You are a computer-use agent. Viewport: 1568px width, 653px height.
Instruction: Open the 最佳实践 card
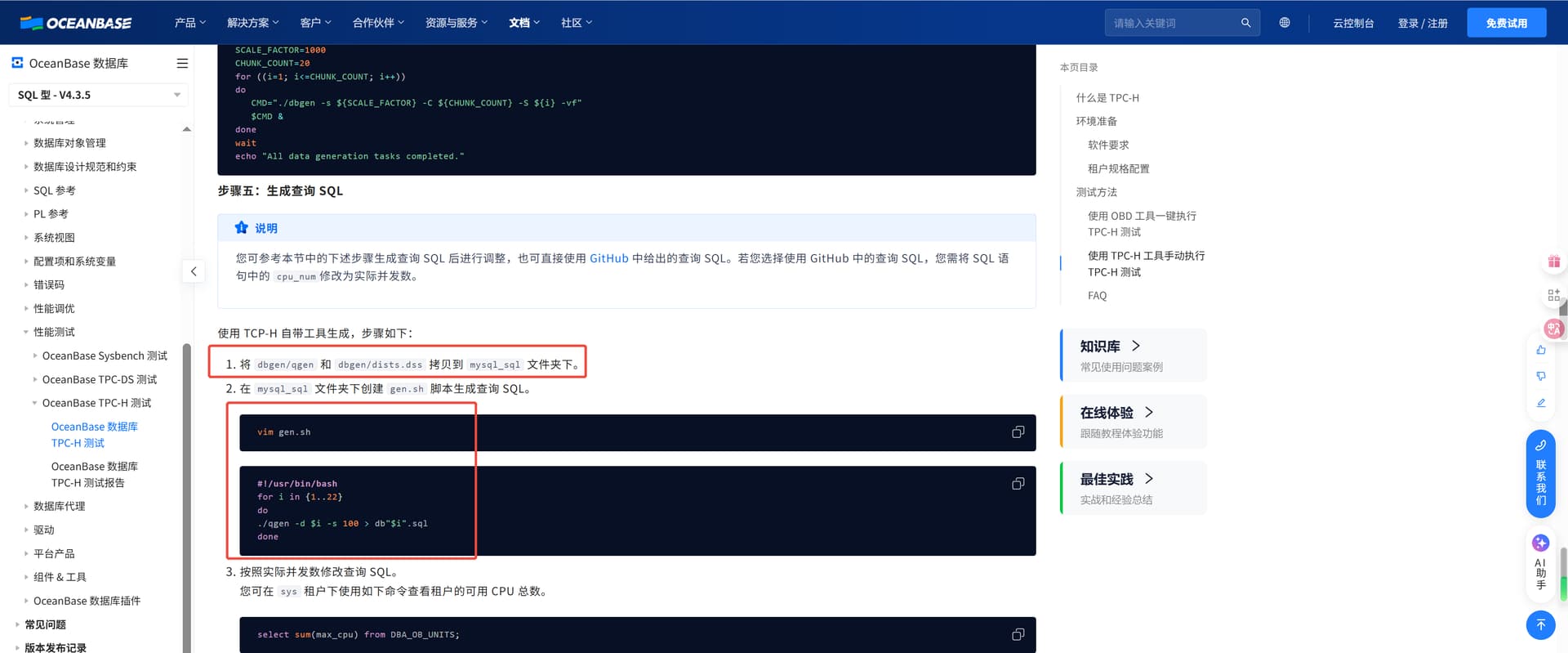tap(1134, 488)
